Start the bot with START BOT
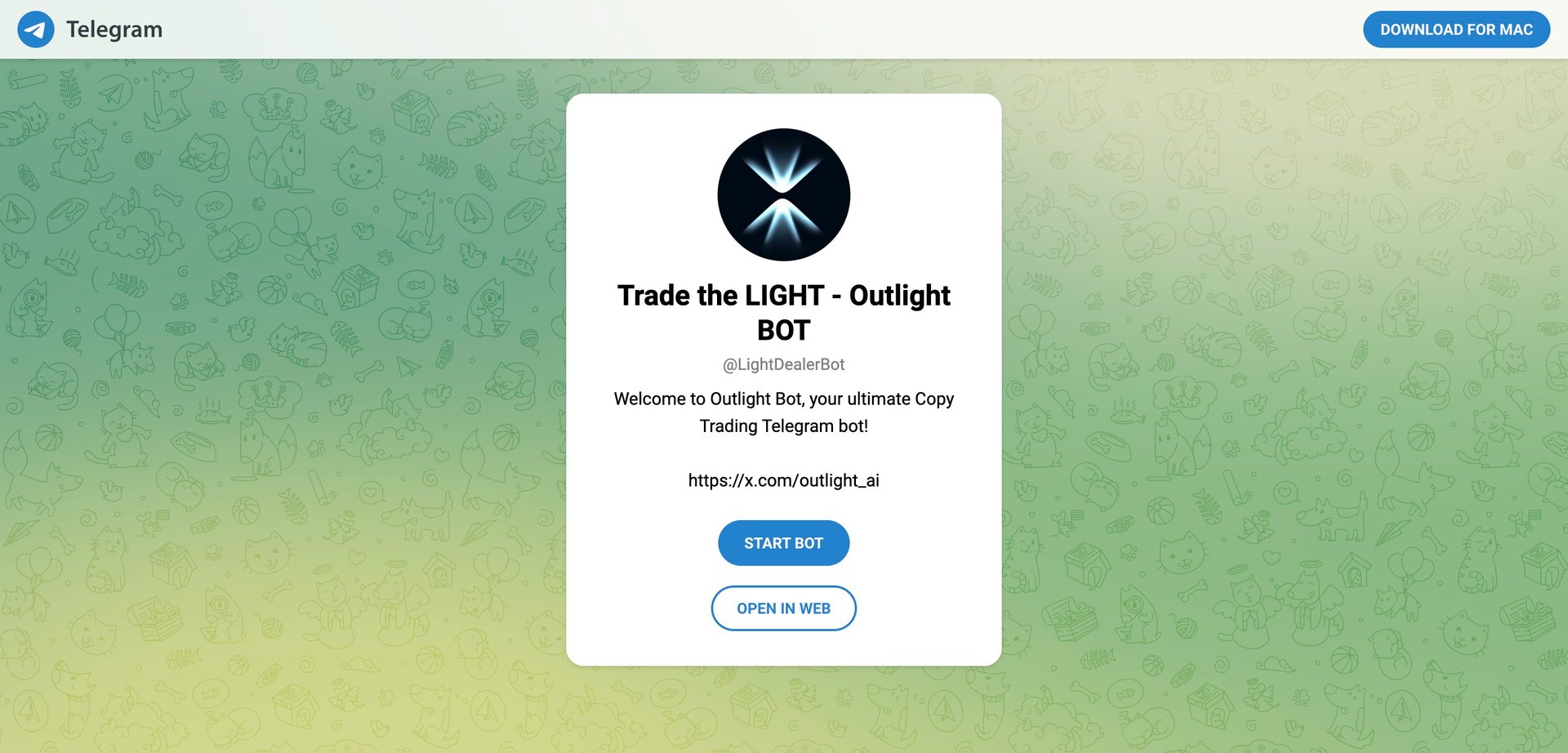The width and height of the screenshot is (1568, 753). pyautogui.click(x=784, y=543)
